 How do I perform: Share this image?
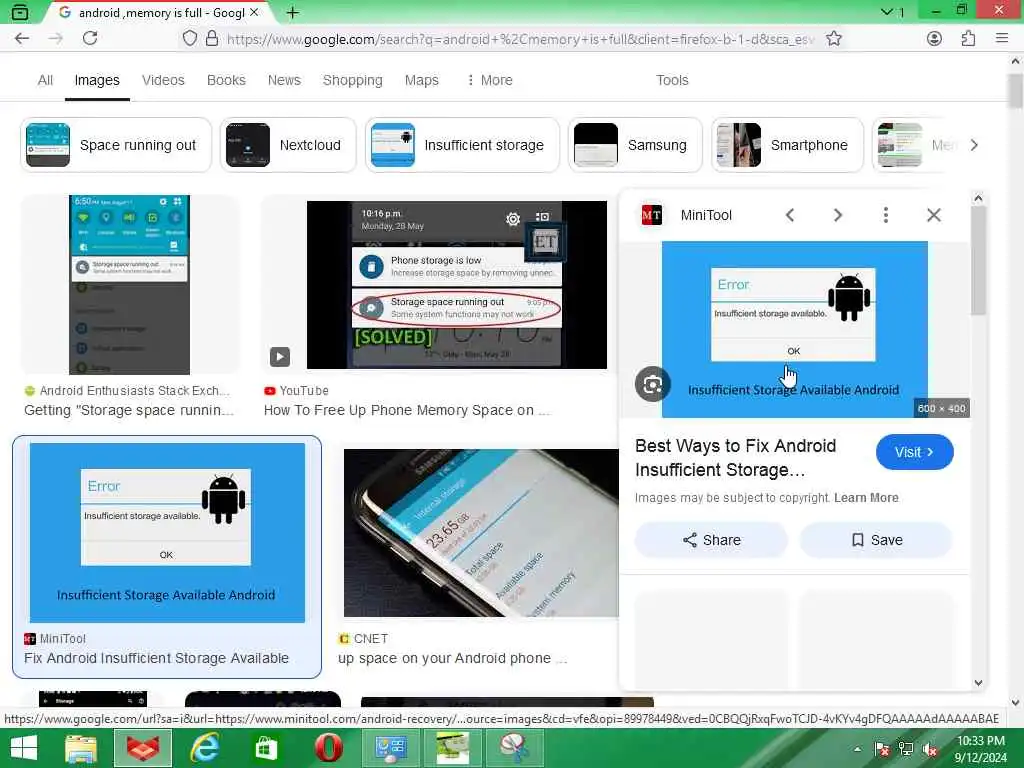[x=711, y=540]
